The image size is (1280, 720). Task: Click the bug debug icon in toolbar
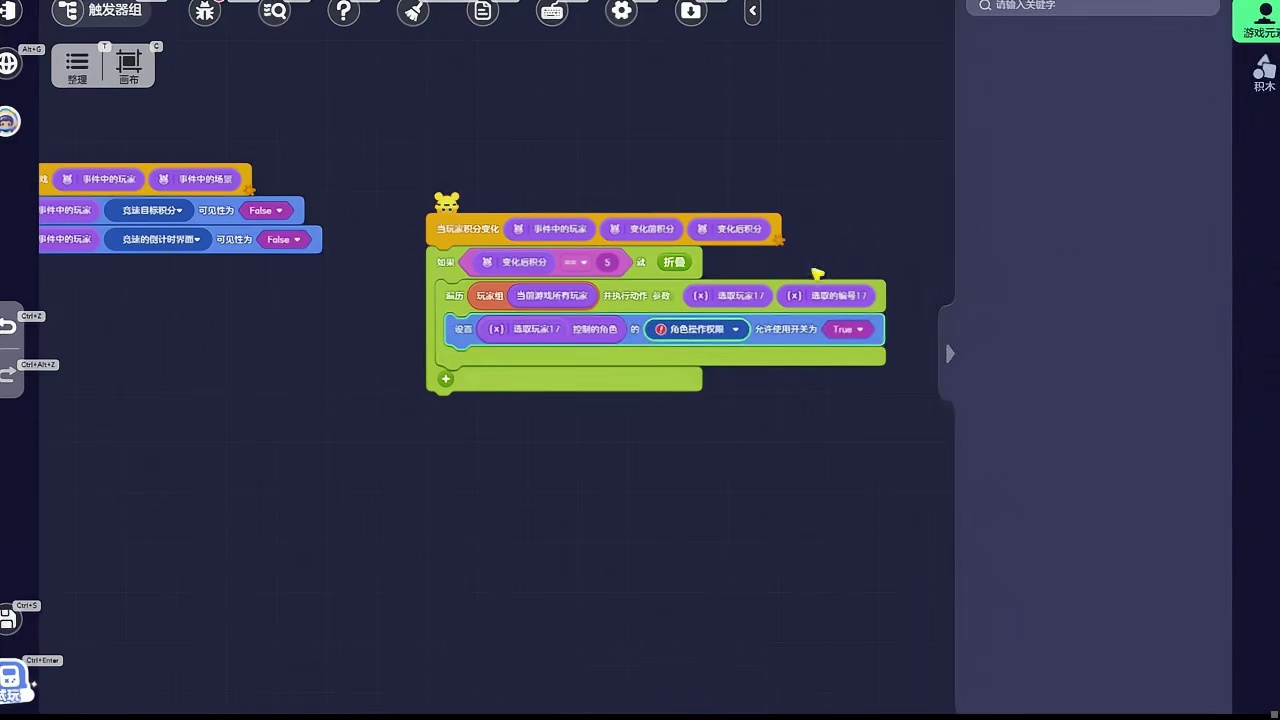[205, 11]
